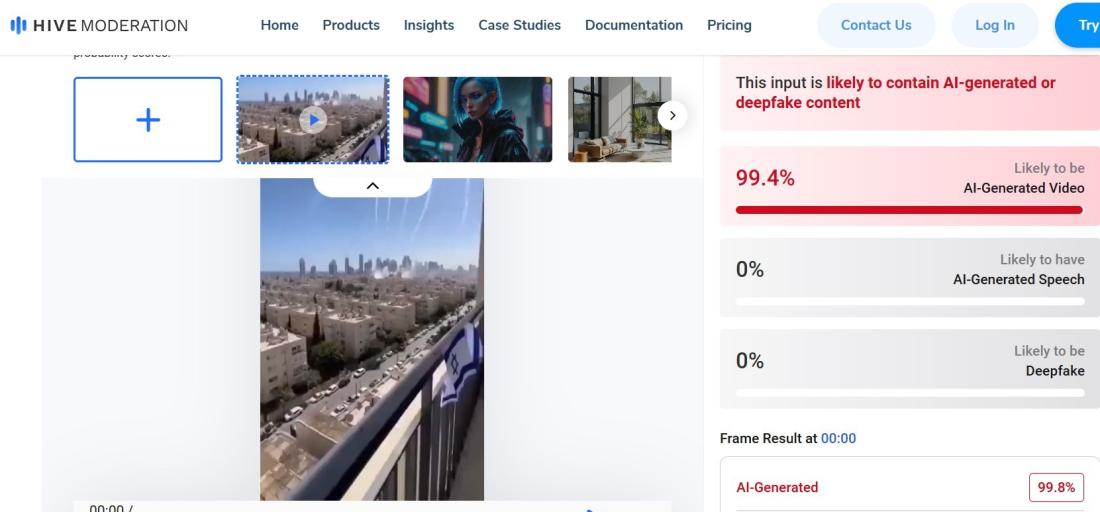Screen dimensions: 1100x512
Task: Click the blue Try button
Action: point(1078,25)
